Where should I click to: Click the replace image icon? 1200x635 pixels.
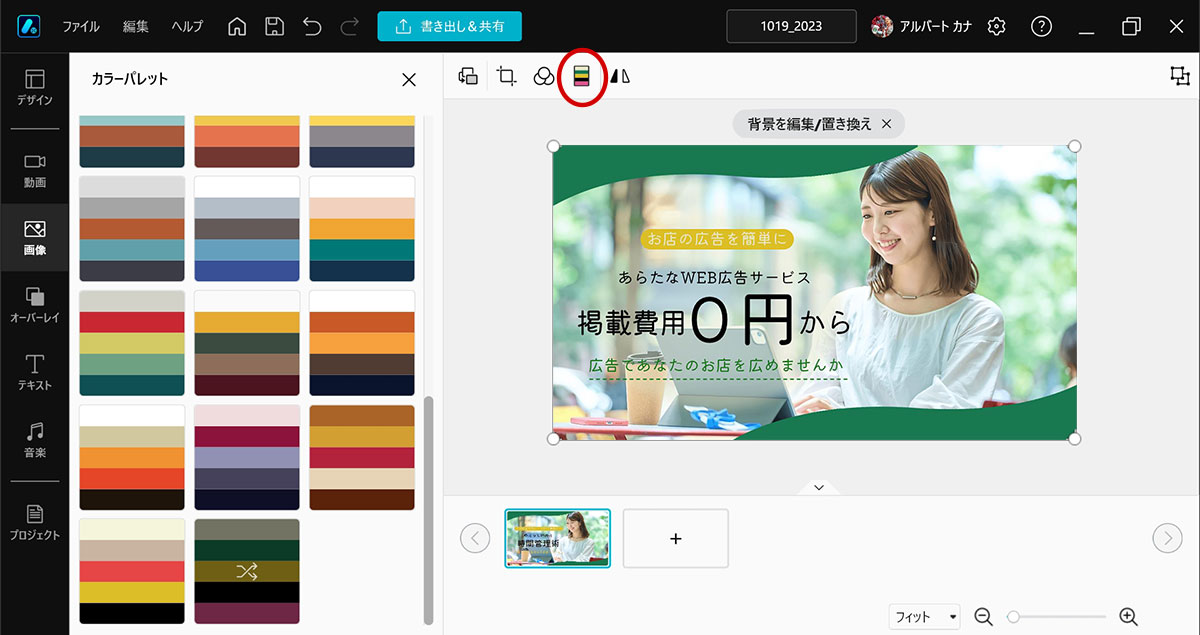point(468,76)
